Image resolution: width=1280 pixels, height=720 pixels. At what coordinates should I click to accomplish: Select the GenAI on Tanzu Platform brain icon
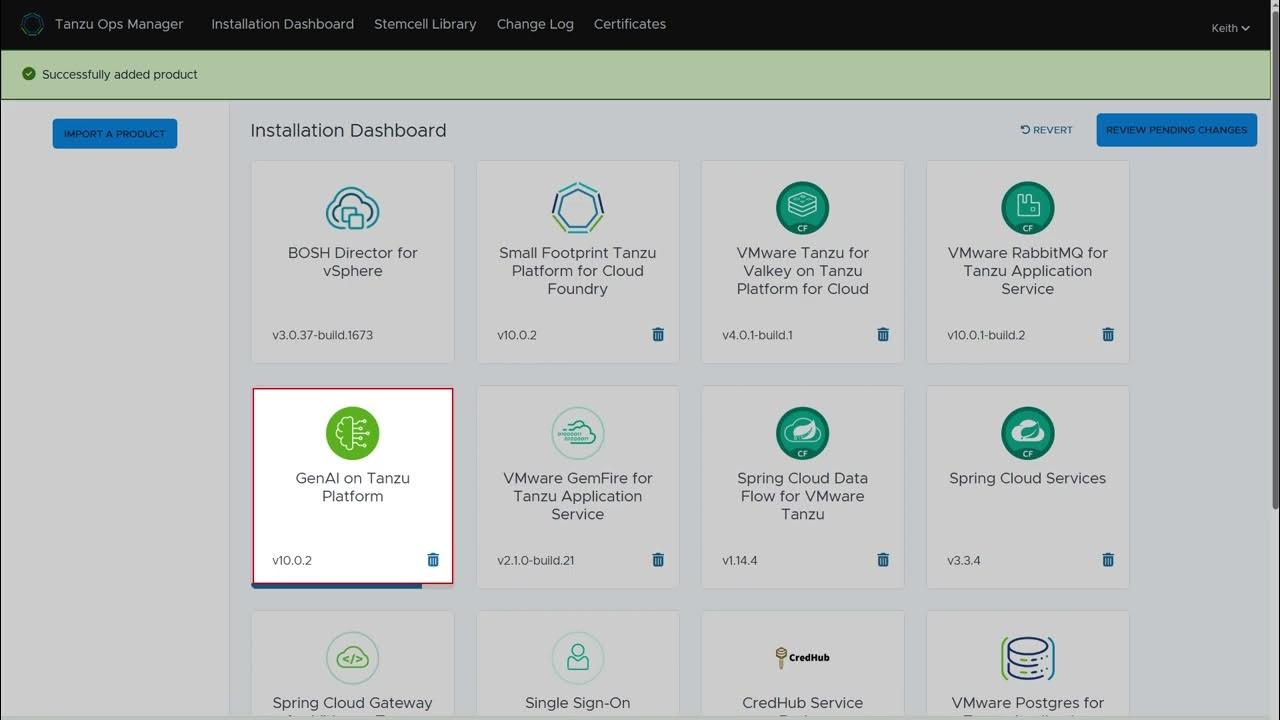(x=352, y=433)
